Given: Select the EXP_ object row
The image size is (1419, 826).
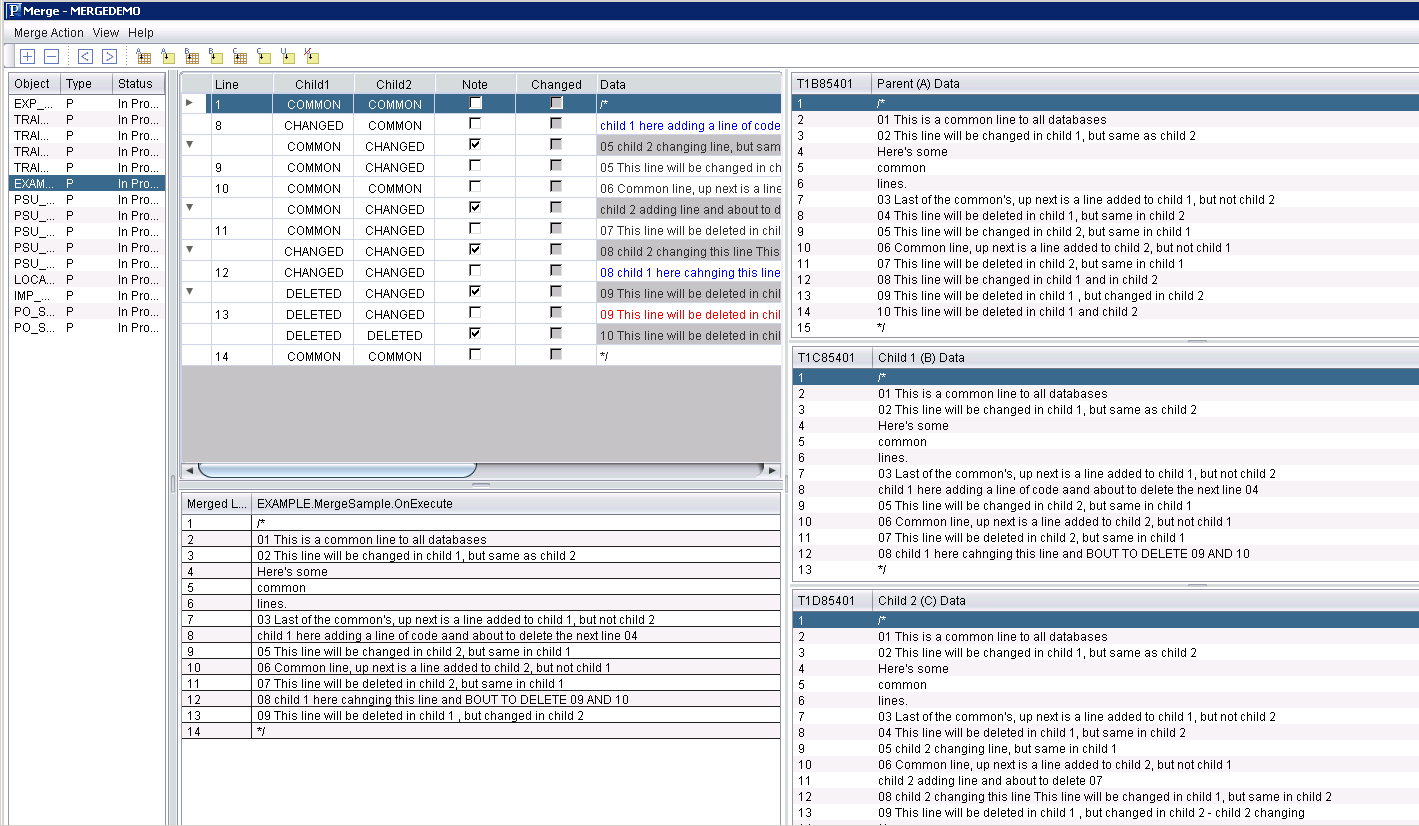Looking at the screenshot, I should [x=87, y=103].
